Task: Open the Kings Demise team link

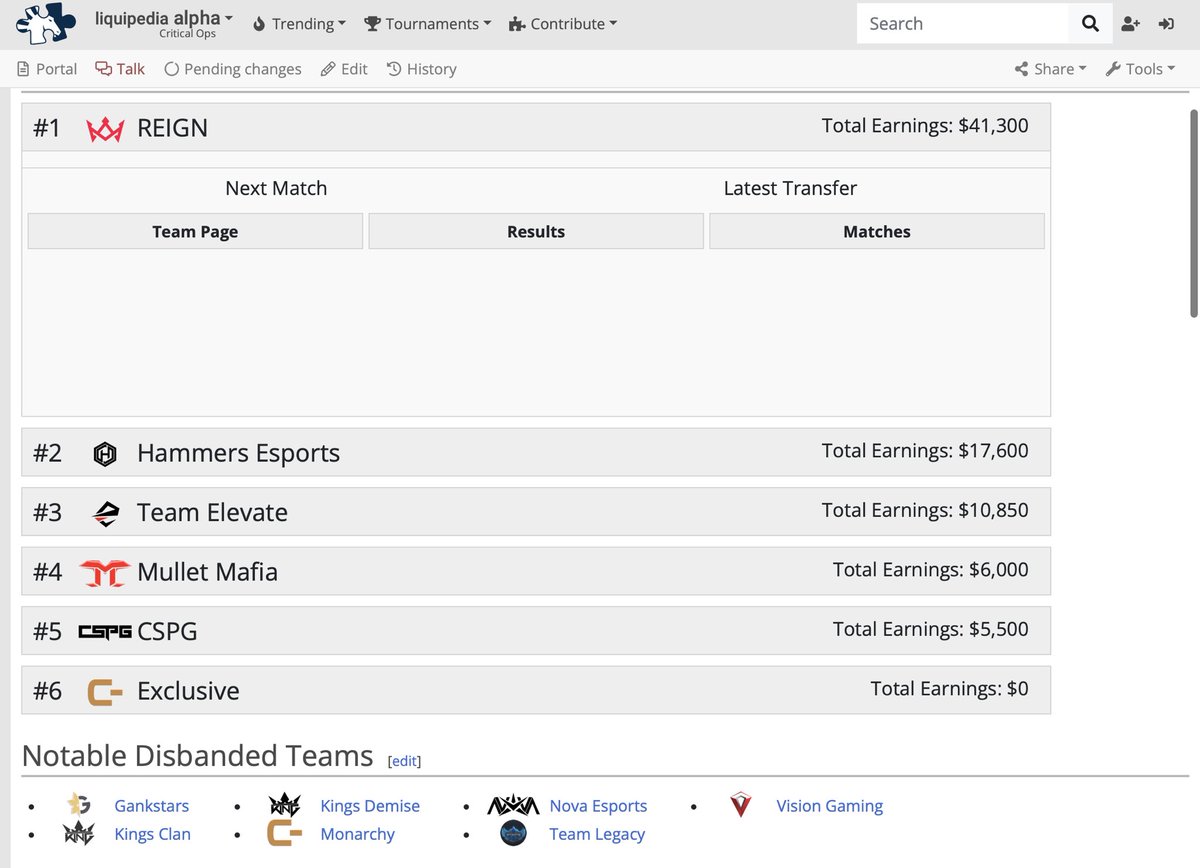Action: 370,806
